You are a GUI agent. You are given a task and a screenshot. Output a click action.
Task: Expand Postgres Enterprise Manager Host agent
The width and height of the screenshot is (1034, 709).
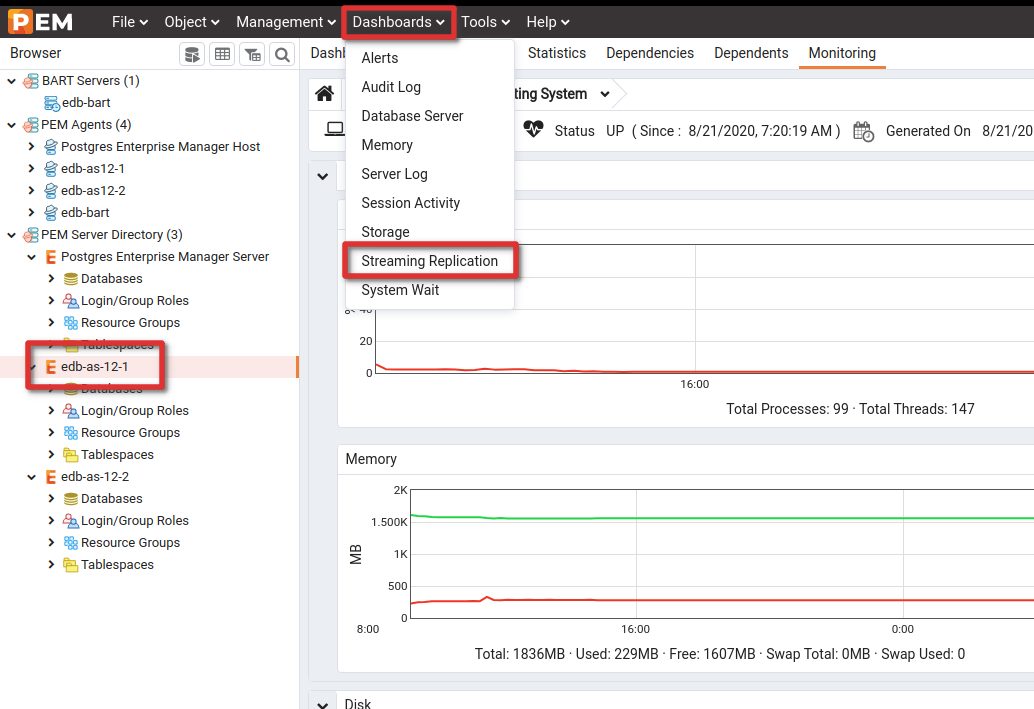point(31,146)
